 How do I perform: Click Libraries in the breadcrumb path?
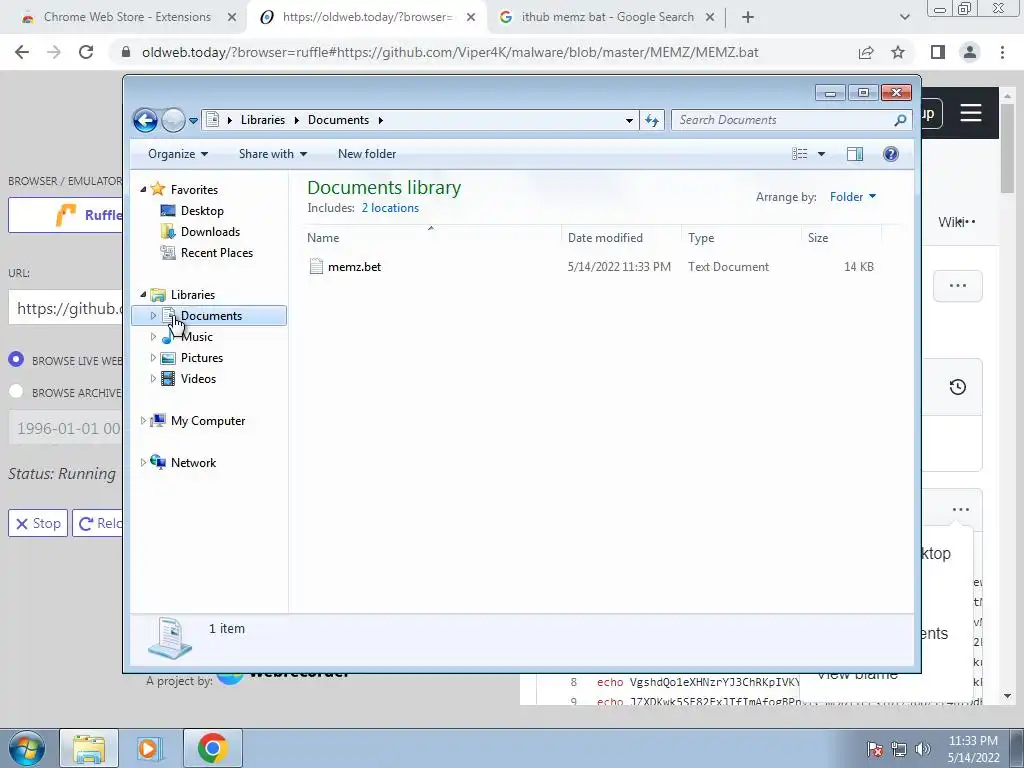click(x=263, y=120)
